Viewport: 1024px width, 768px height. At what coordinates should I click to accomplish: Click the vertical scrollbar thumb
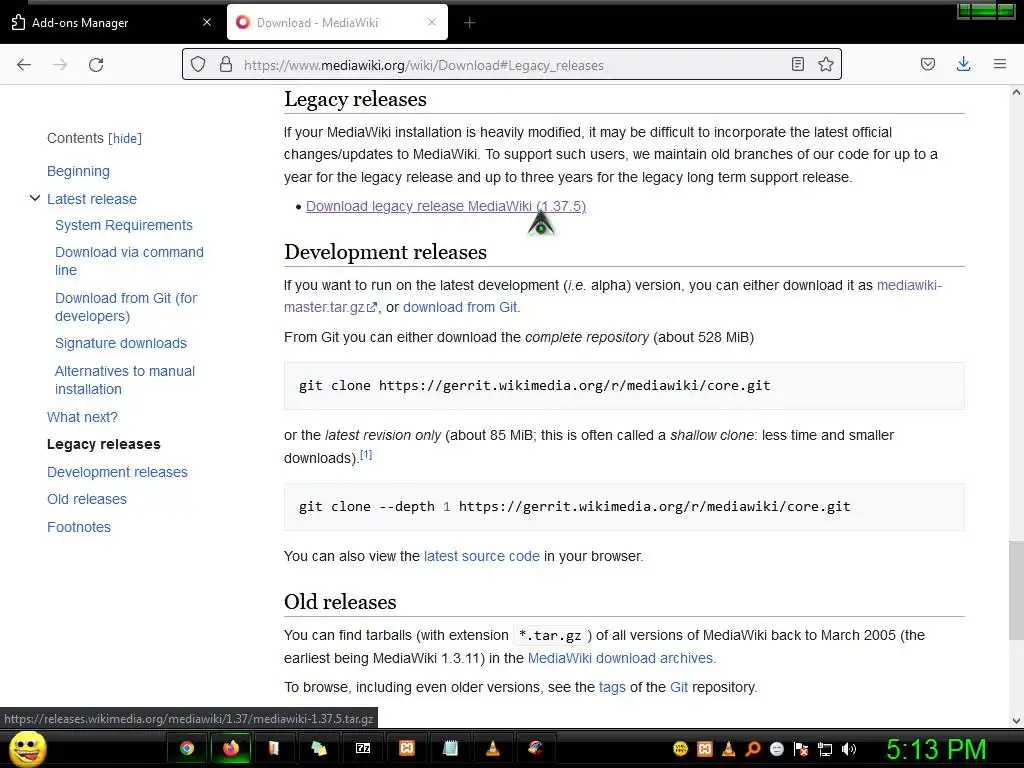point(1016,590)
